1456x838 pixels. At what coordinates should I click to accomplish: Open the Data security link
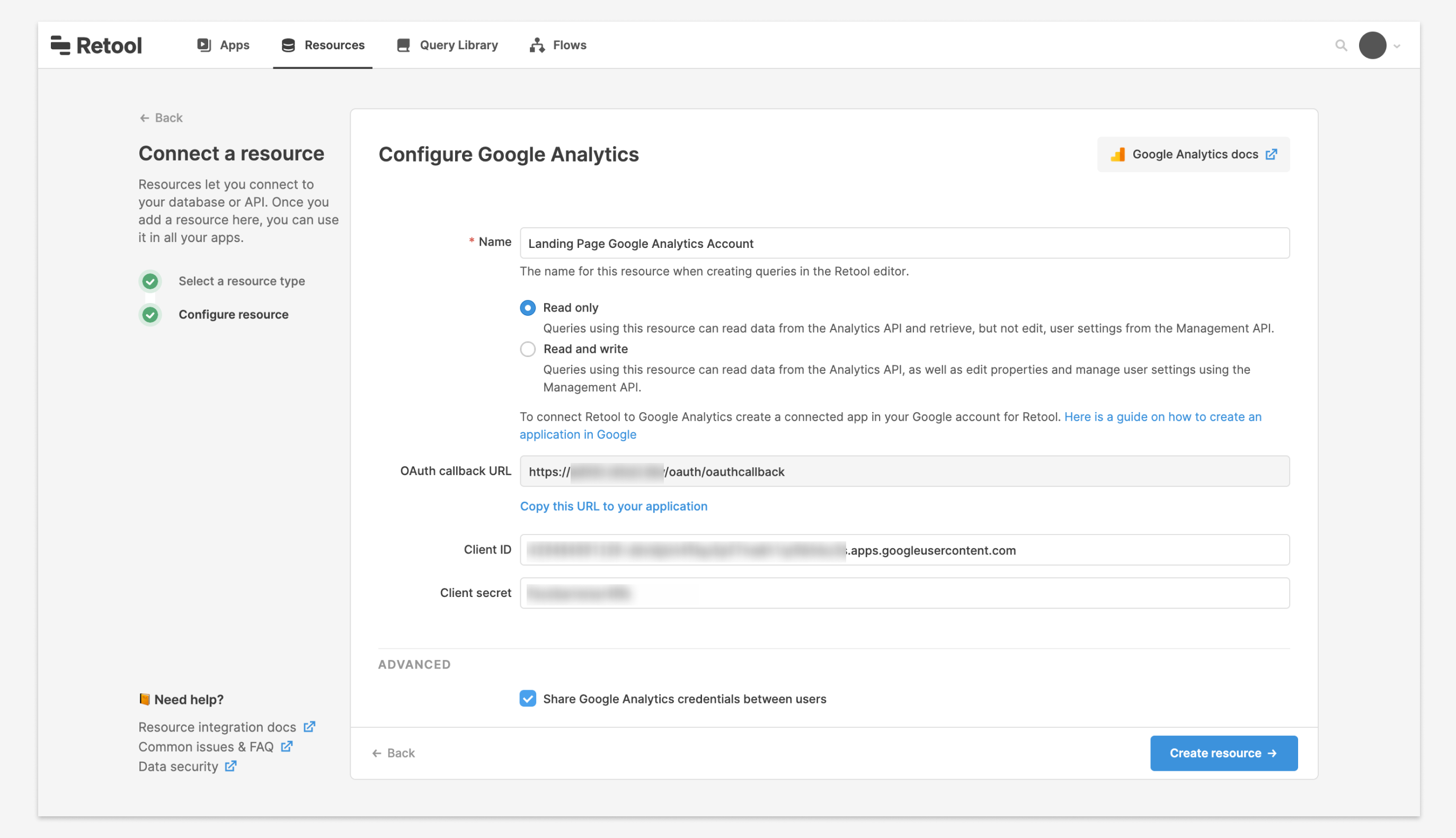coord(178,766)
